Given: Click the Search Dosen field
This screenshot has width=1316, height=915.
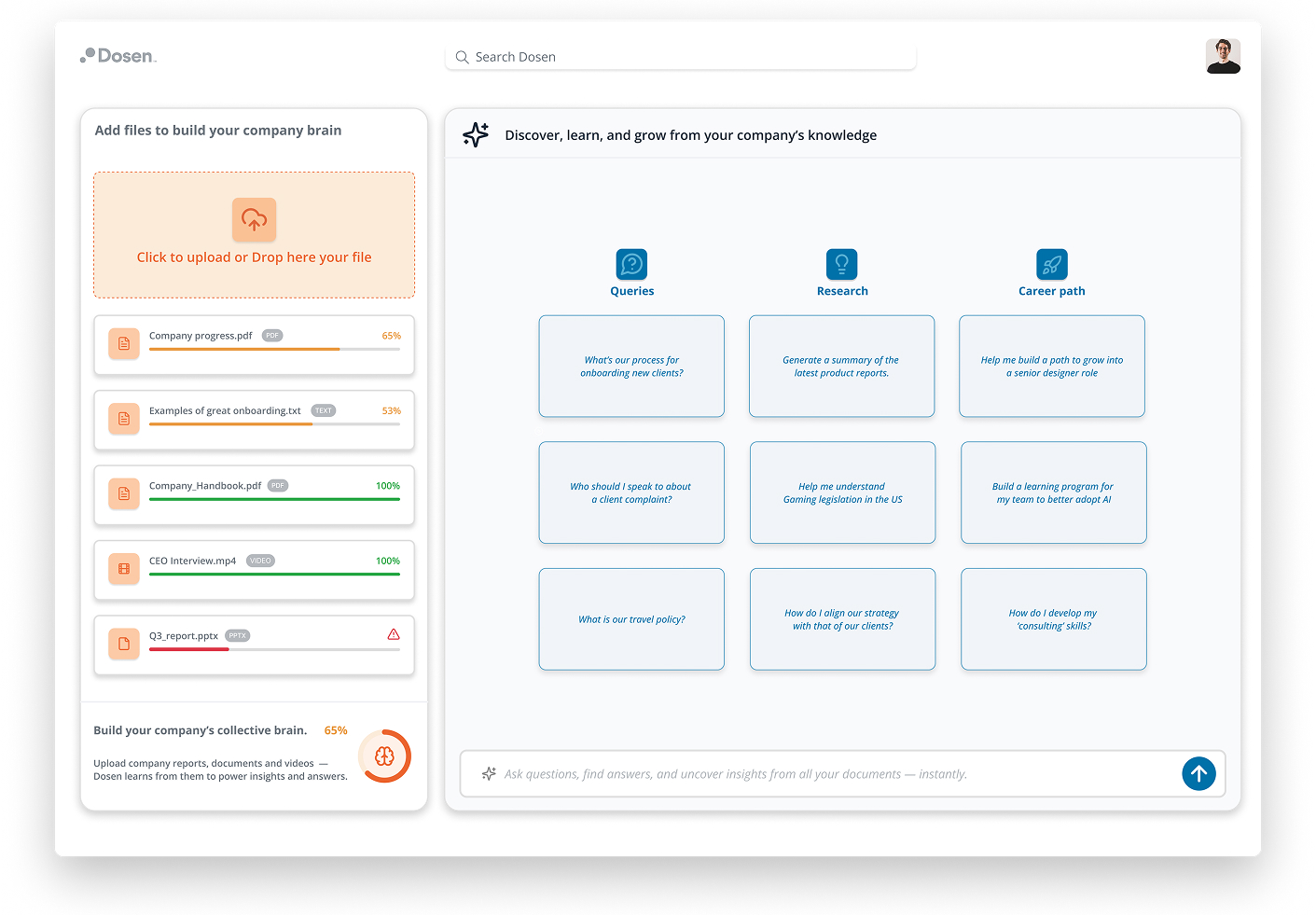Looking at the screenshot, I should (681, 57).
